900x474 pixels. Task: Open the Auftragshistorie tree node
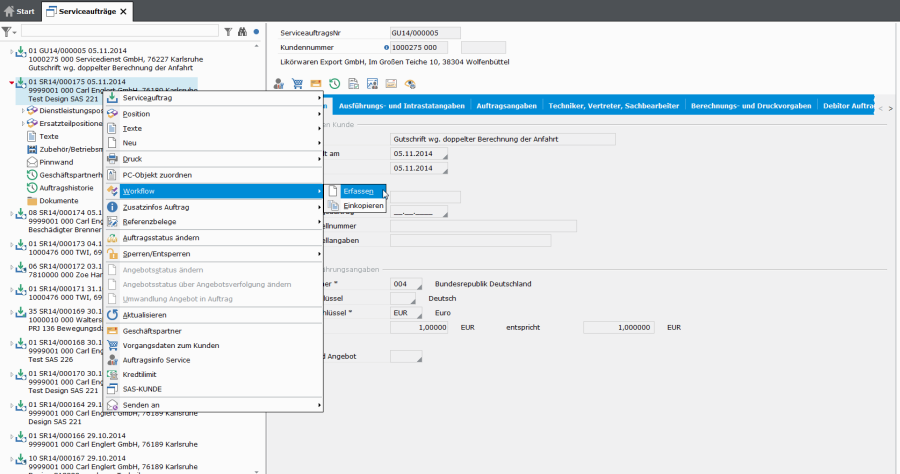pos(67,187)
